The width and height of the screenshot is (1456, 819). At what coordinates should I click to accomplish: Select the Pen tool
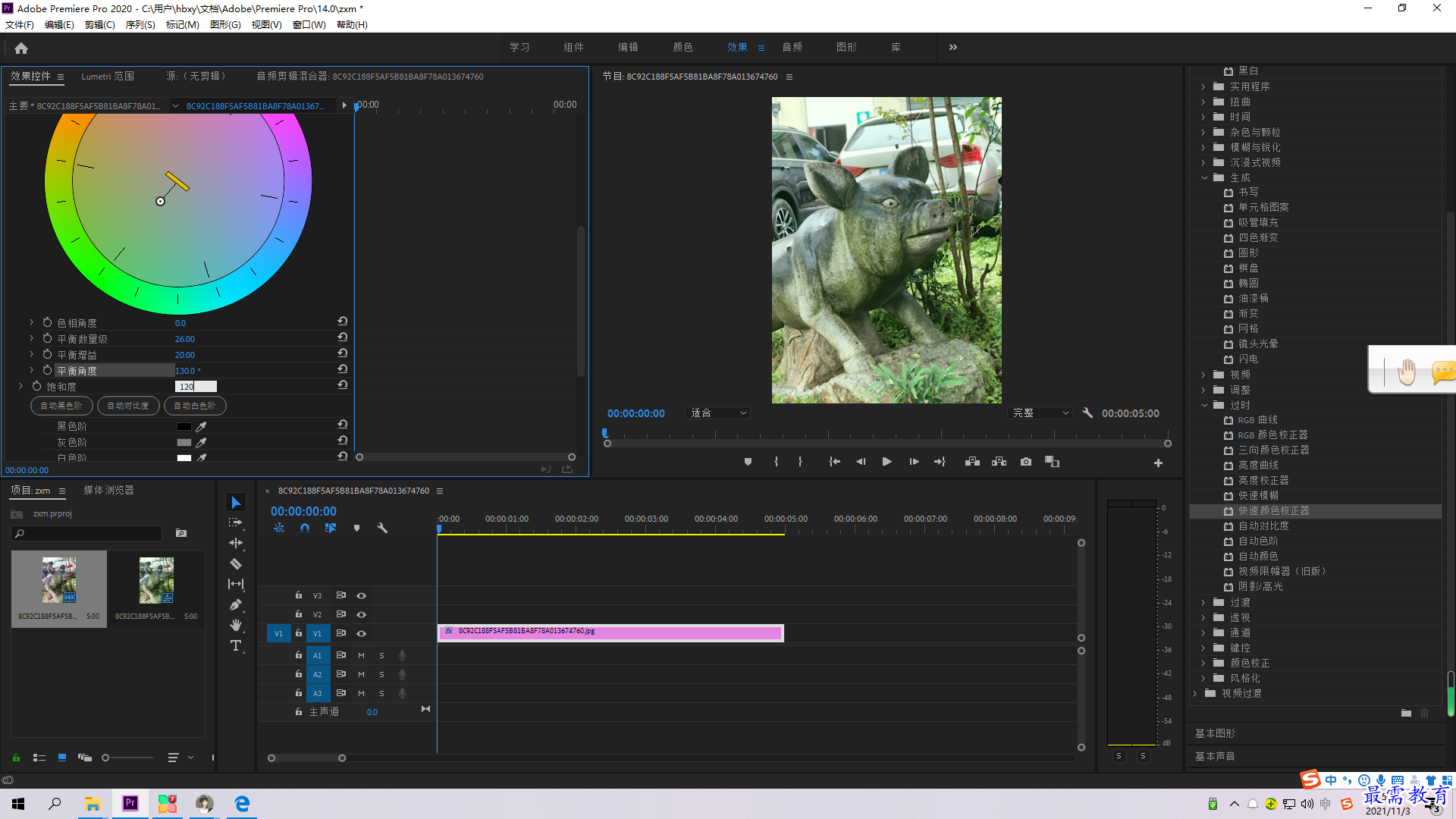pyautogui.click(x=236, y=604)
